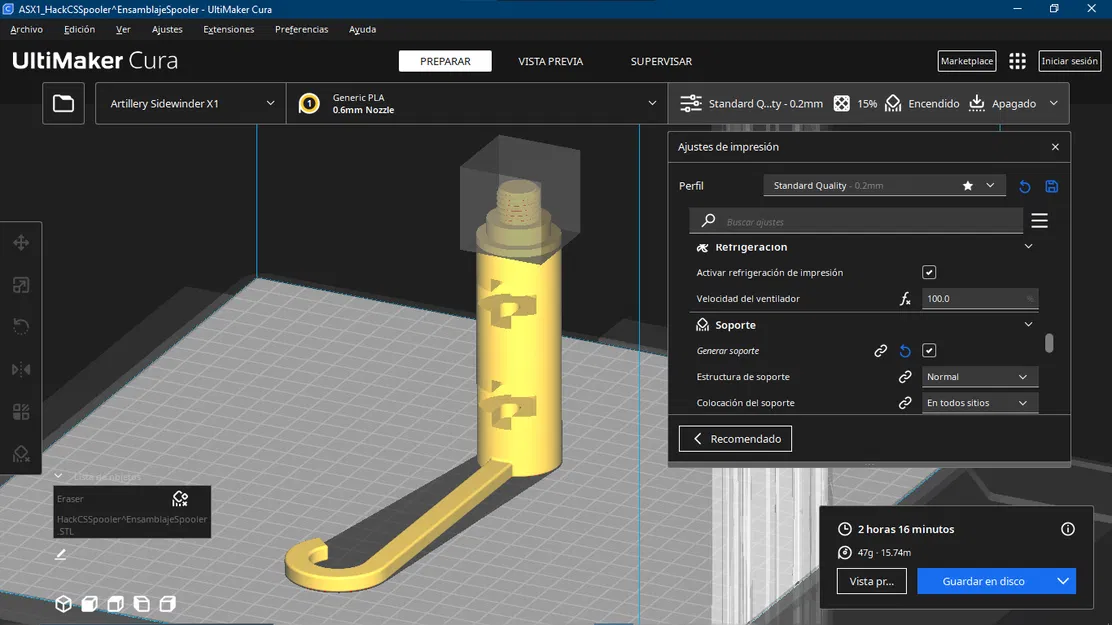Open the Preferencias menu
The width and height of the screenshot is (1112, 625).
(x=301, y=29)
